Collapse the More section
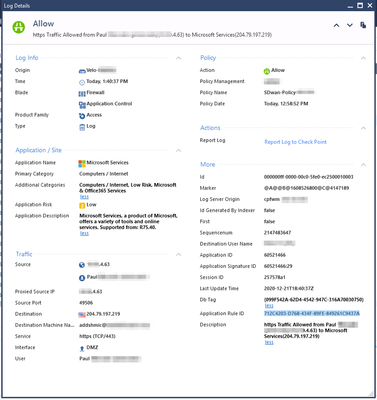Image resolution: width=377 pixels, height=400 pixels. point(363,165)
